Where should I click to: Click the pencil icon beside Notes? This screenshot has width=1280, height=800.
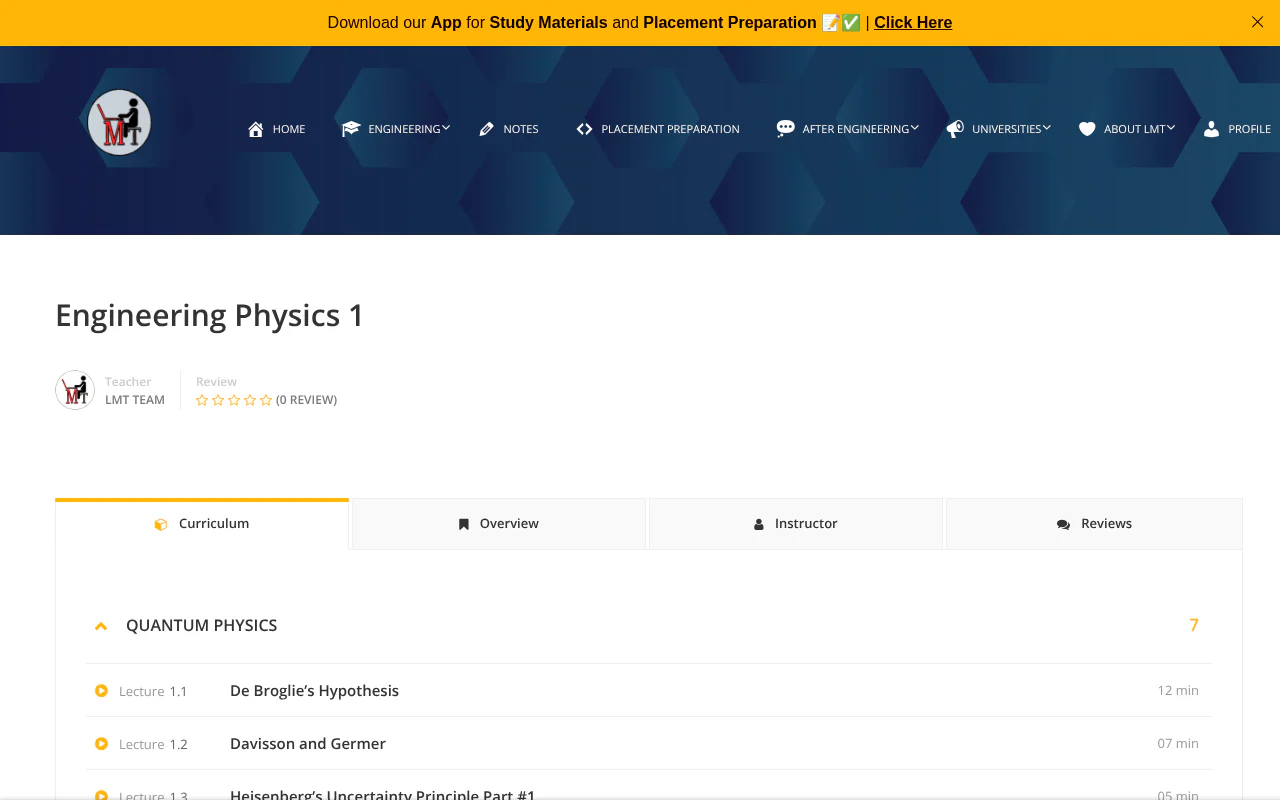click(x=487, y=129)
